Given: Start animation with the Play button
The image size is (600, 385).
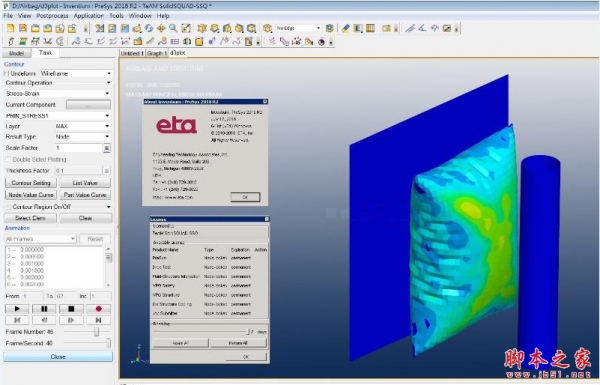Looking at the screenshot, I should [x=17, y=308].
